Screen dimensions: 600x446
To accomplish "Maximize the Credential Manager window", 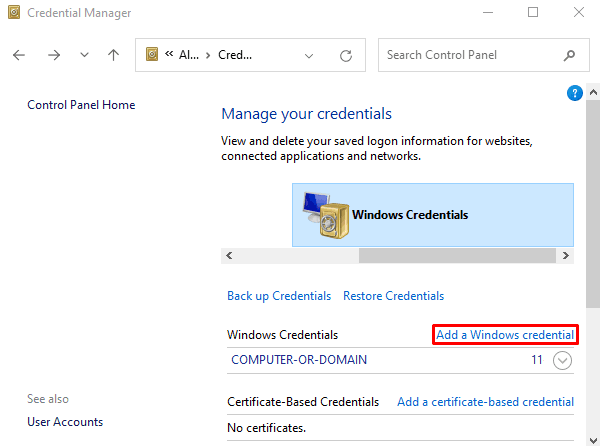I will pos(533,13).
